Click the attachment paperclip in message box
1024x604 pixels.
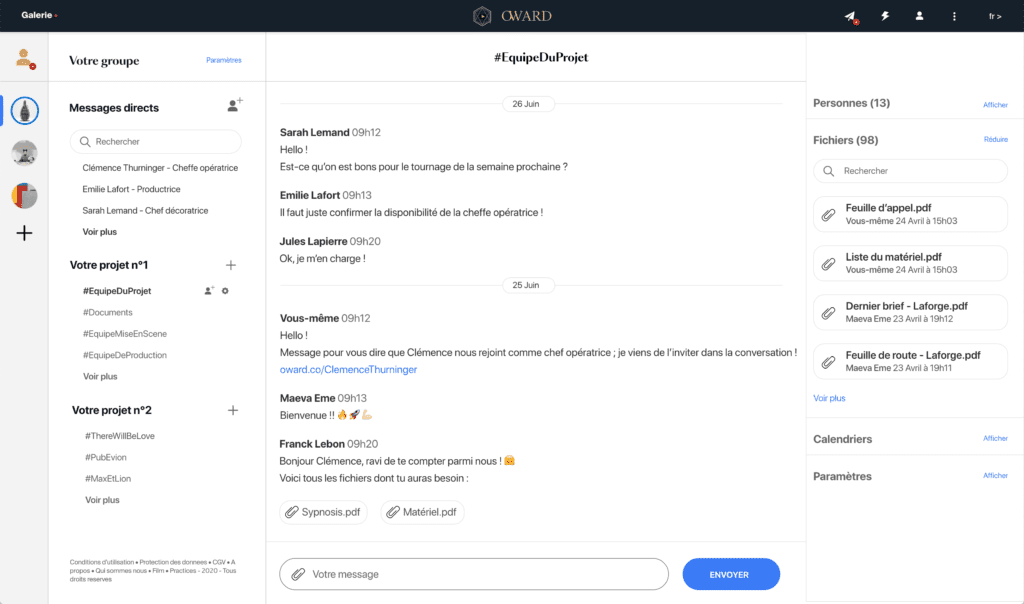coord(298,574)
